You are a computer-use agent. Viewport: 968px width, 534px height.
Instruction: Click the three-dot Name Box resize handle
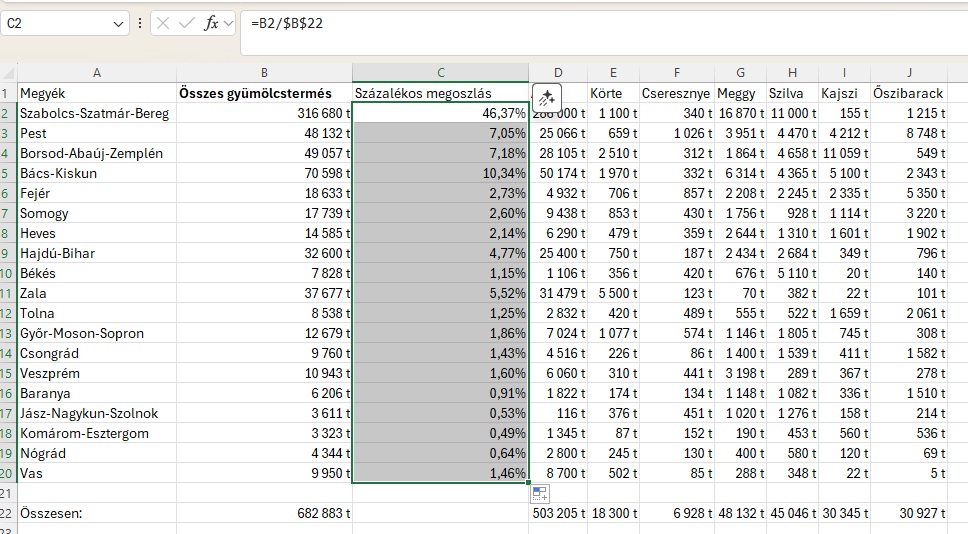tap(140, 23)
